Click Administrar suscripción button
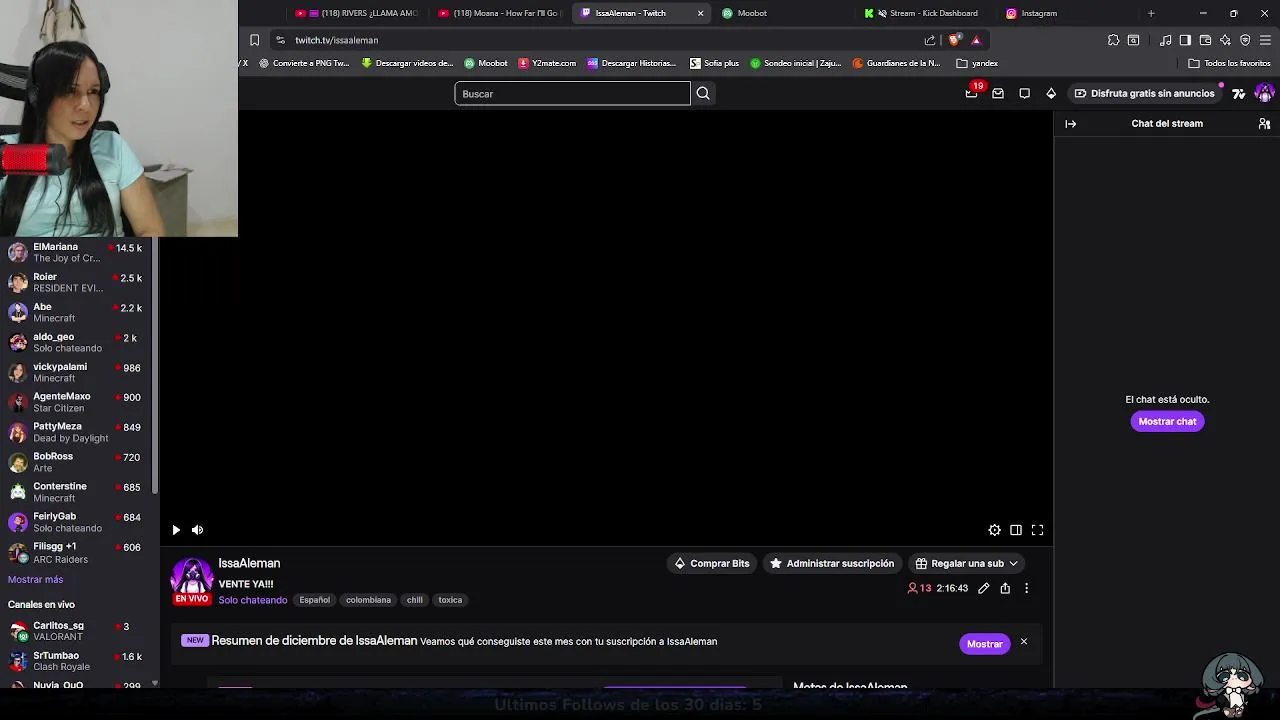 830,563
